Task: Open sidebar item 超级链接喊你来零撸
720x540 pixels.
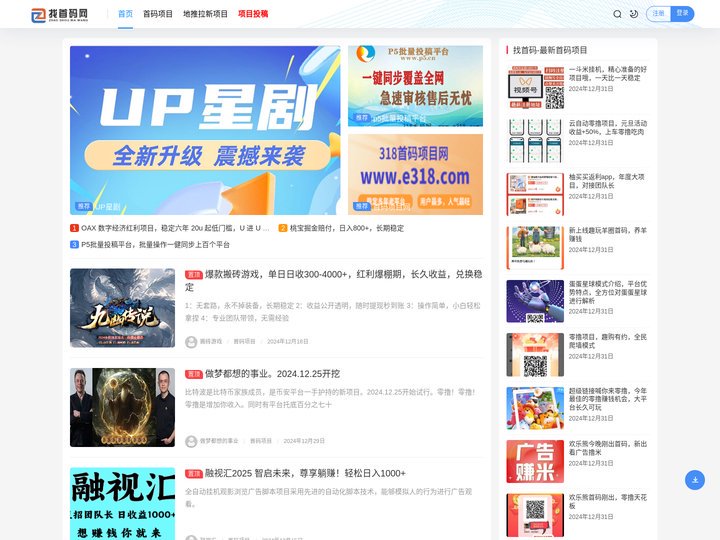Action: pyautogui.click(x=608, y=399)
